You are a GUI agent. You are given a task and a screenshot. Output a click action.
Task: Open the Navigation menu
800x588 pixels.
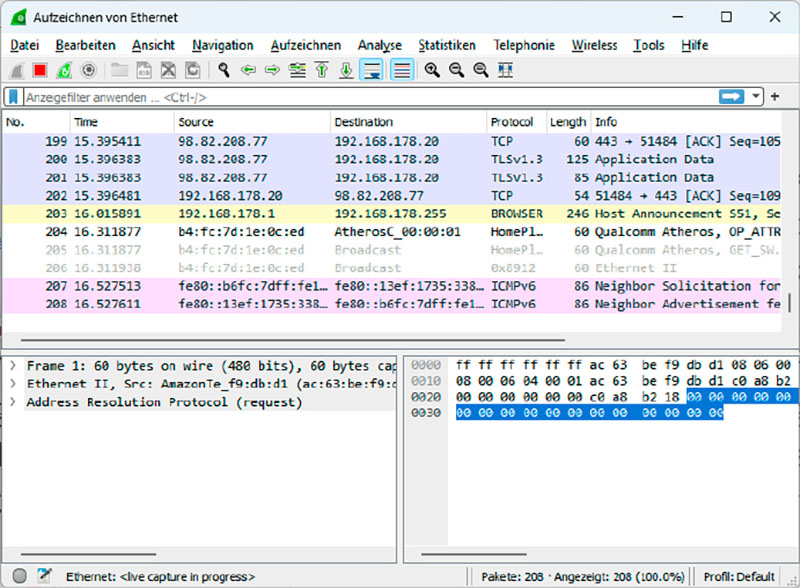click(x=222, y=45)
